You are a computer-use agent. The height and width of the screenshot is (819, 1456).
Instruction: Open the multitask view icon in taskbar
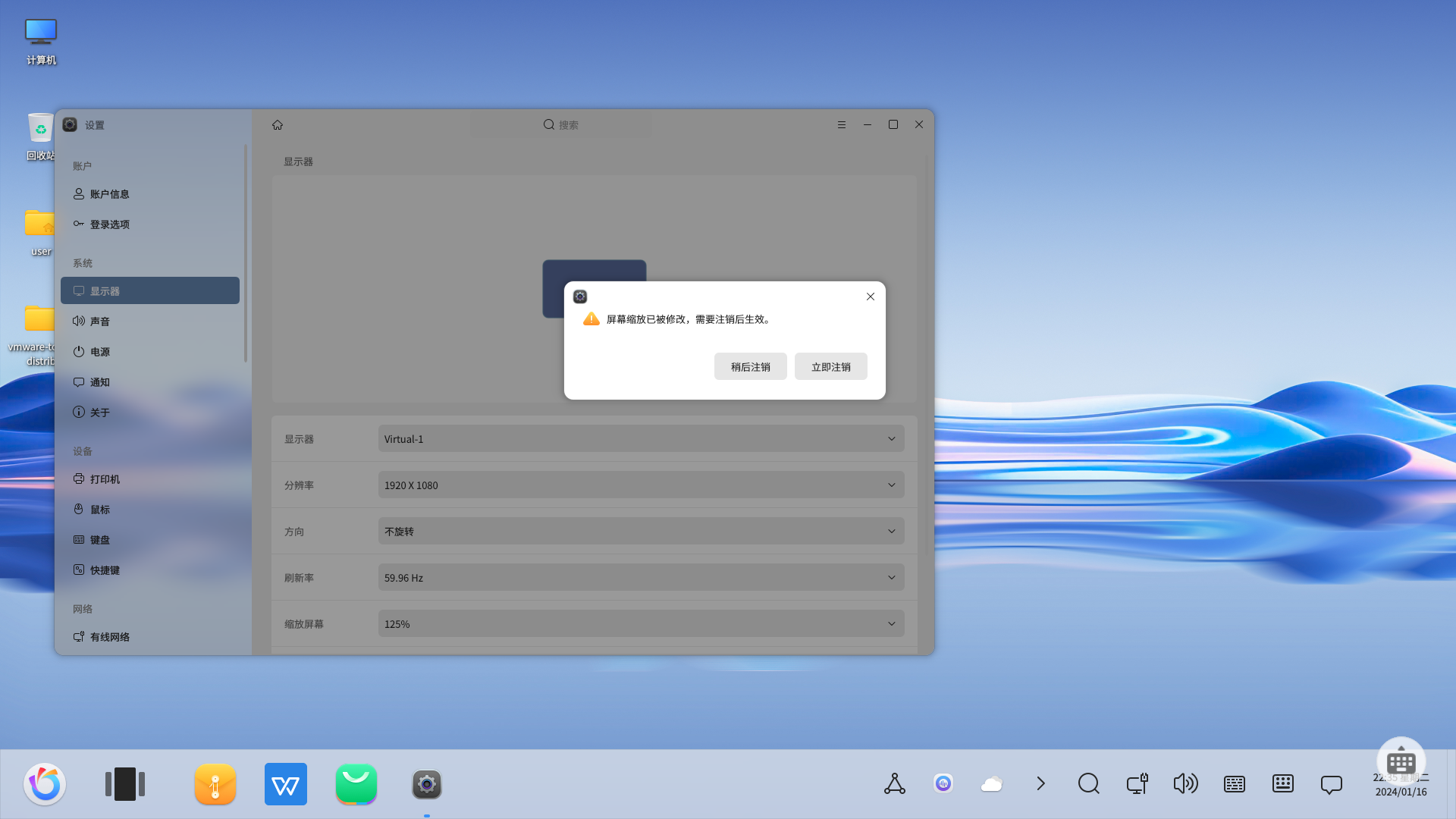coord(125,784)
